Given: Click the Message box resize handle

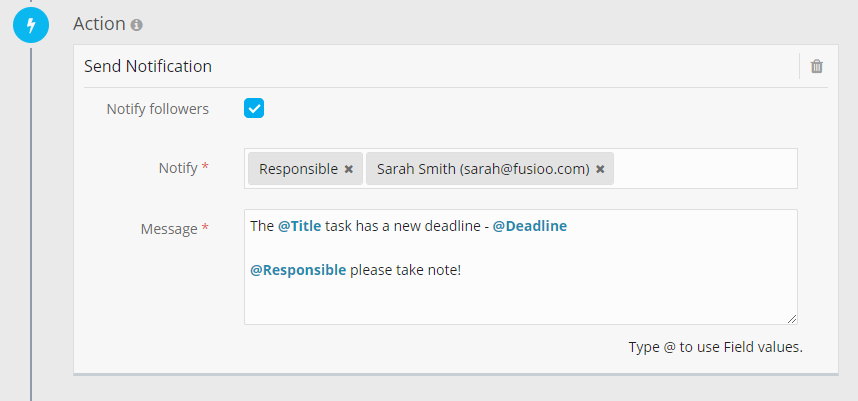Looking at the screenshot, I should tap(792, 319).
